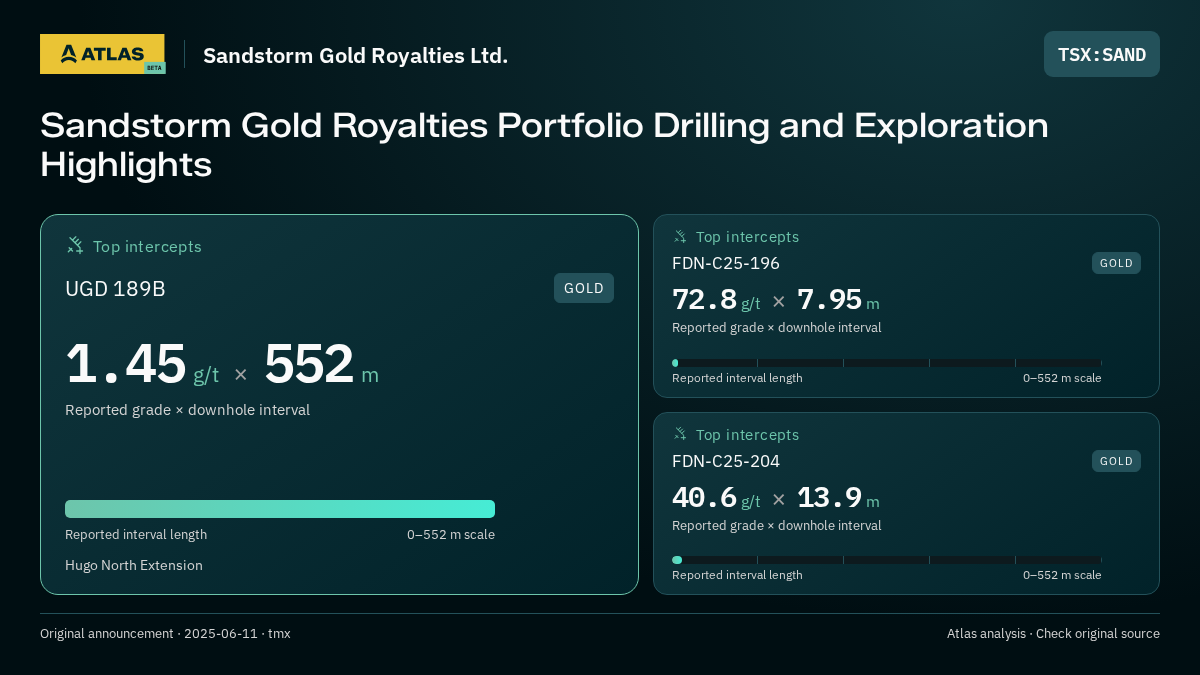Click the TSX:SAND ticker badge
Screen dimensions: 1200x675
point(1102,54)
